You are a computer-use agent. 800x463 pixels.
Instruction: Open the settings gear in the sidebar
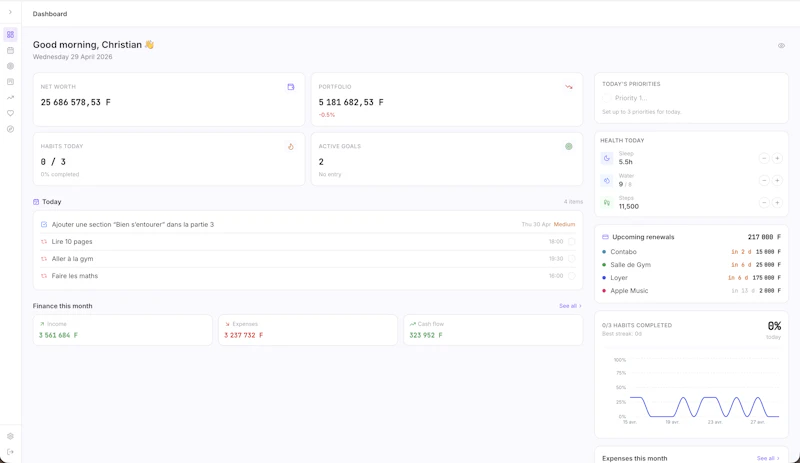[x=10, y=436]
